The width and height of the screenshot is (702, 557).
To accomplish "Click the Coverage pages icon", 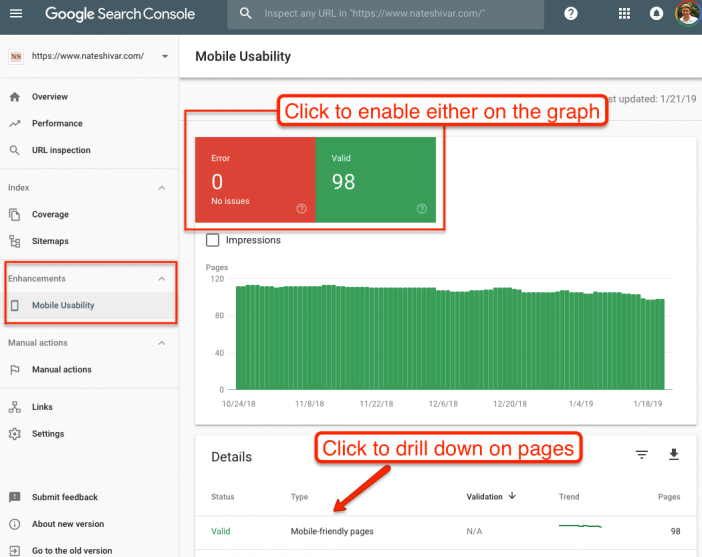I will (15, 214).
